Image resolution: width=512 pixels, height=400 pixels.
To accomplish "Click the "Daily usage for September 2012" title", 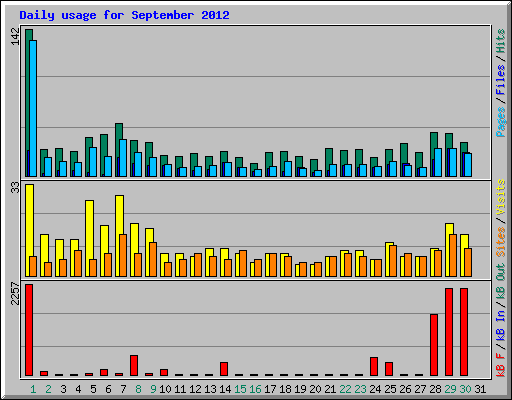I will tap(124, 15).
